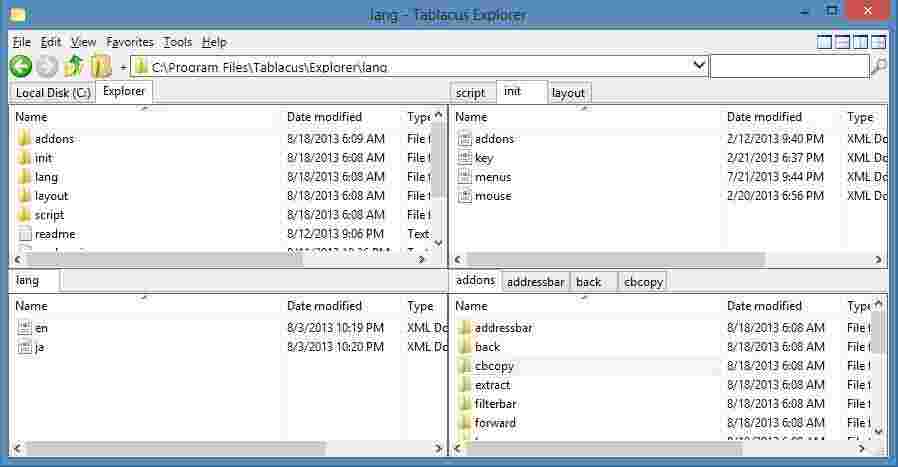
Task: Click the yellow folder toolbar icon beside Up
Action: tap(100, 66)
